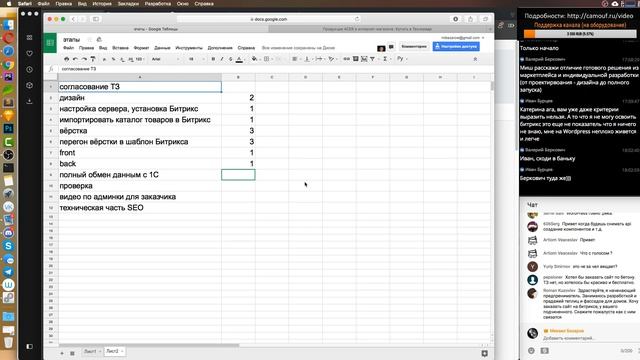Open Safari Share button
Viewport: 640px width, 360px height.
tap(470, 19)
